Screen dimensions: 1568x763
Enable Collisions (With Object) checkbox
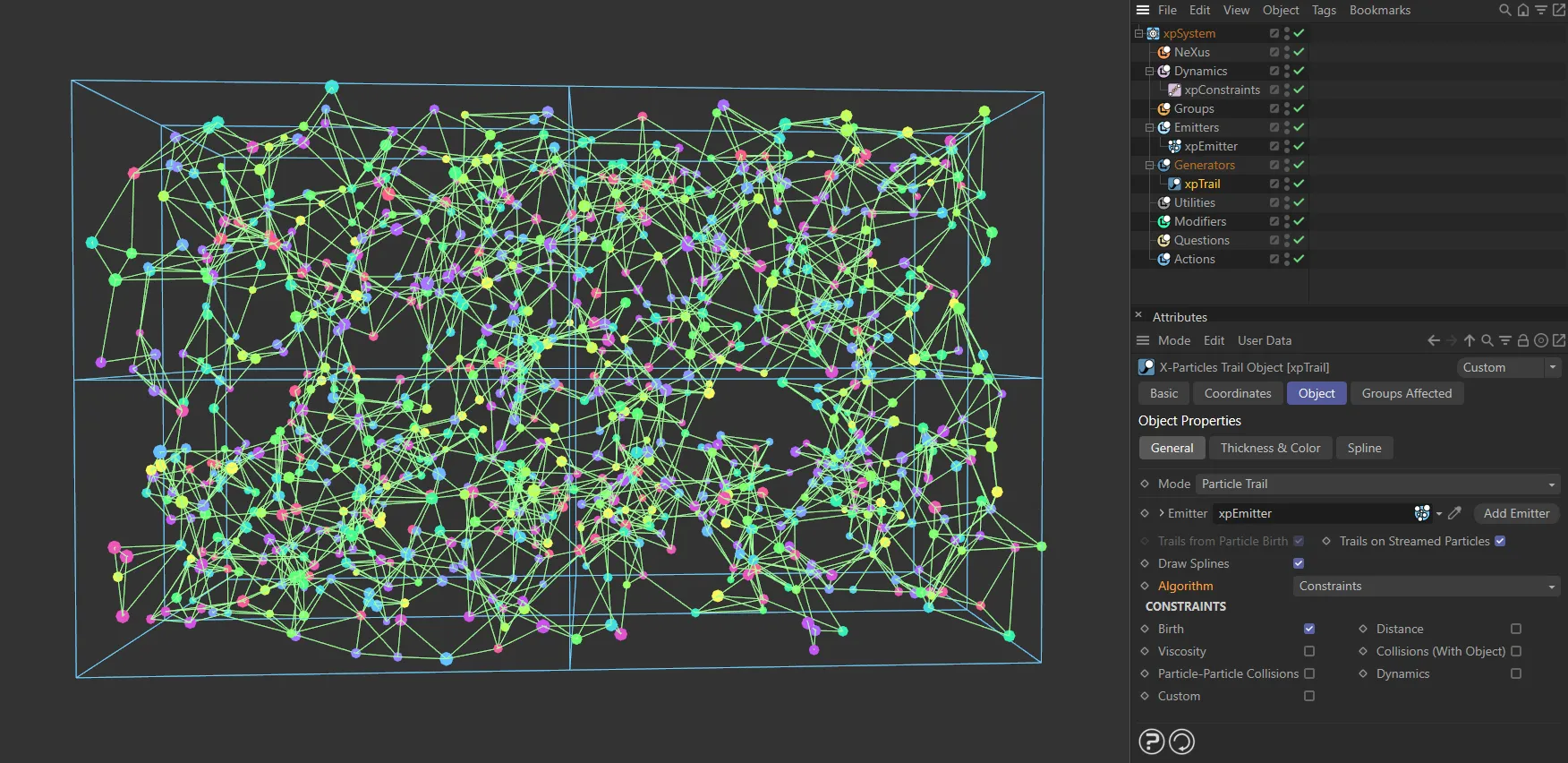point(1516,651)
